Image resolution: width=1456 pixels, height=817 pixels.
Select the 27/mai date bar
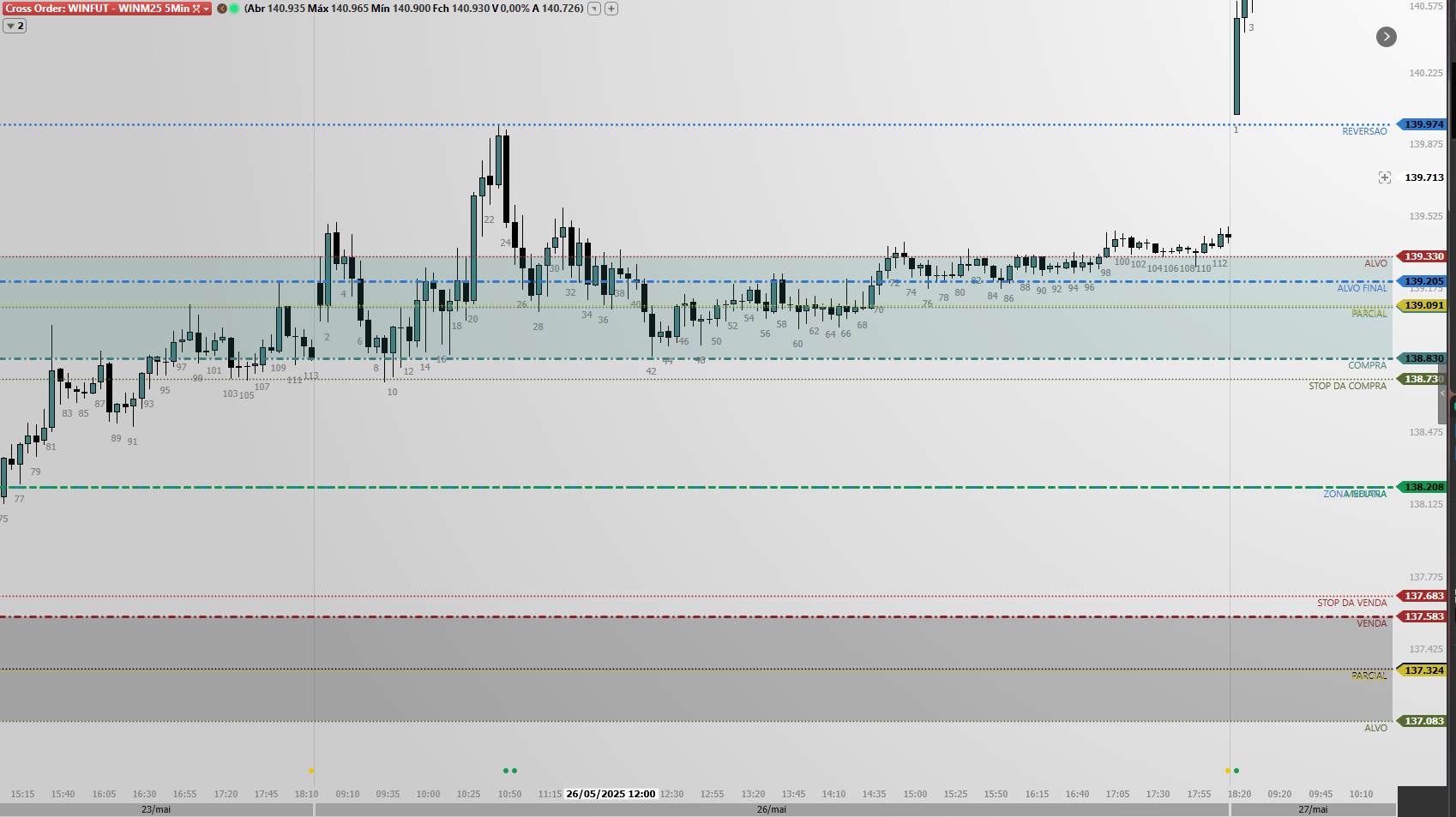coord(1313,809)
